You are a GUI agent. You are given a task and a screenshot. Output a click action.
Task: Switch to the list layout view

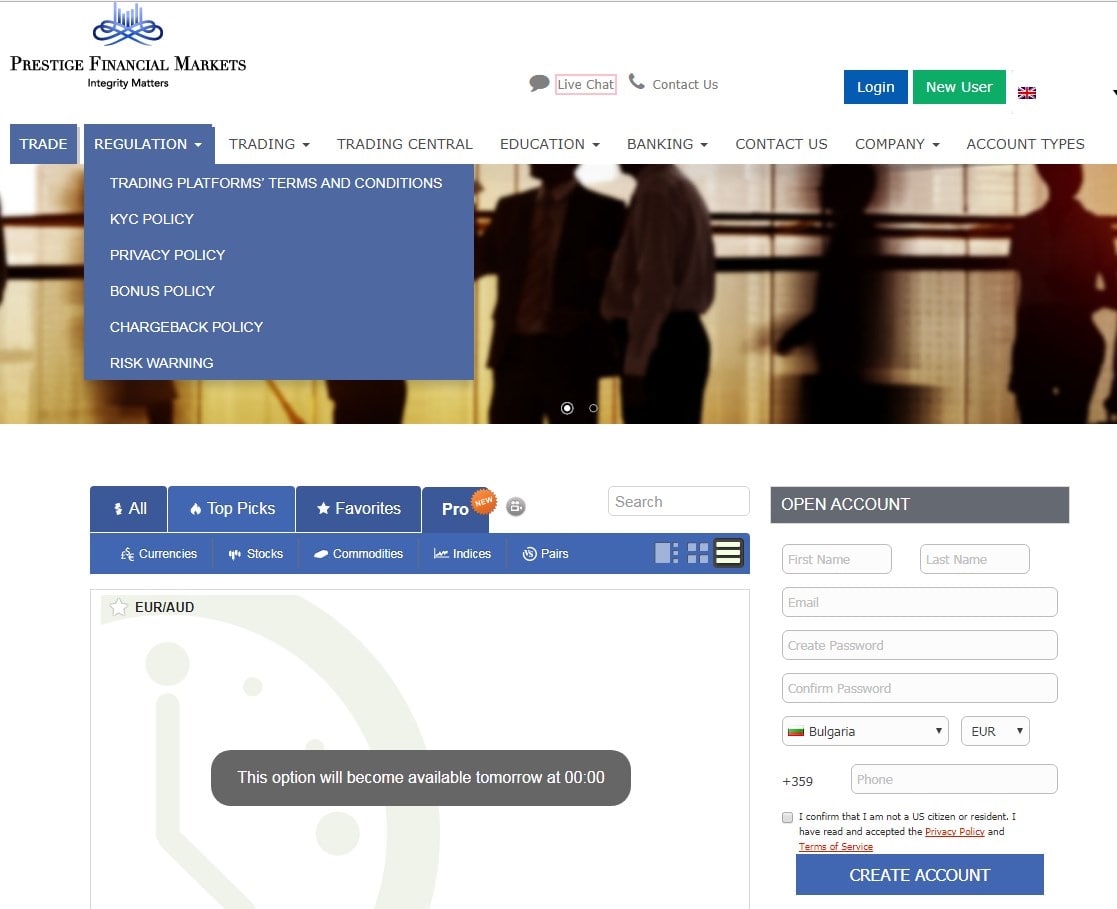coord(728,553)
